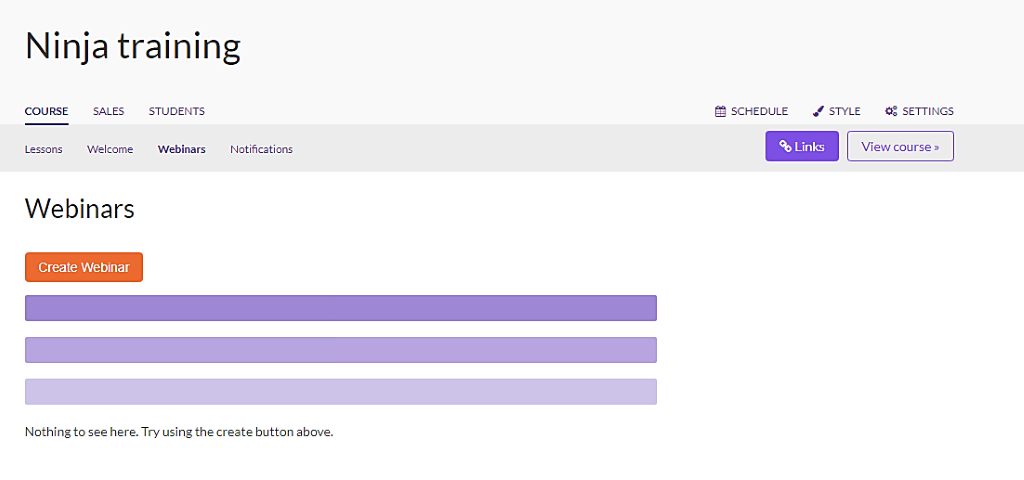The height and width of the screenshot is (480, 1024).
Task: Click the darkest purple placeholder bar
Action: 341,308
